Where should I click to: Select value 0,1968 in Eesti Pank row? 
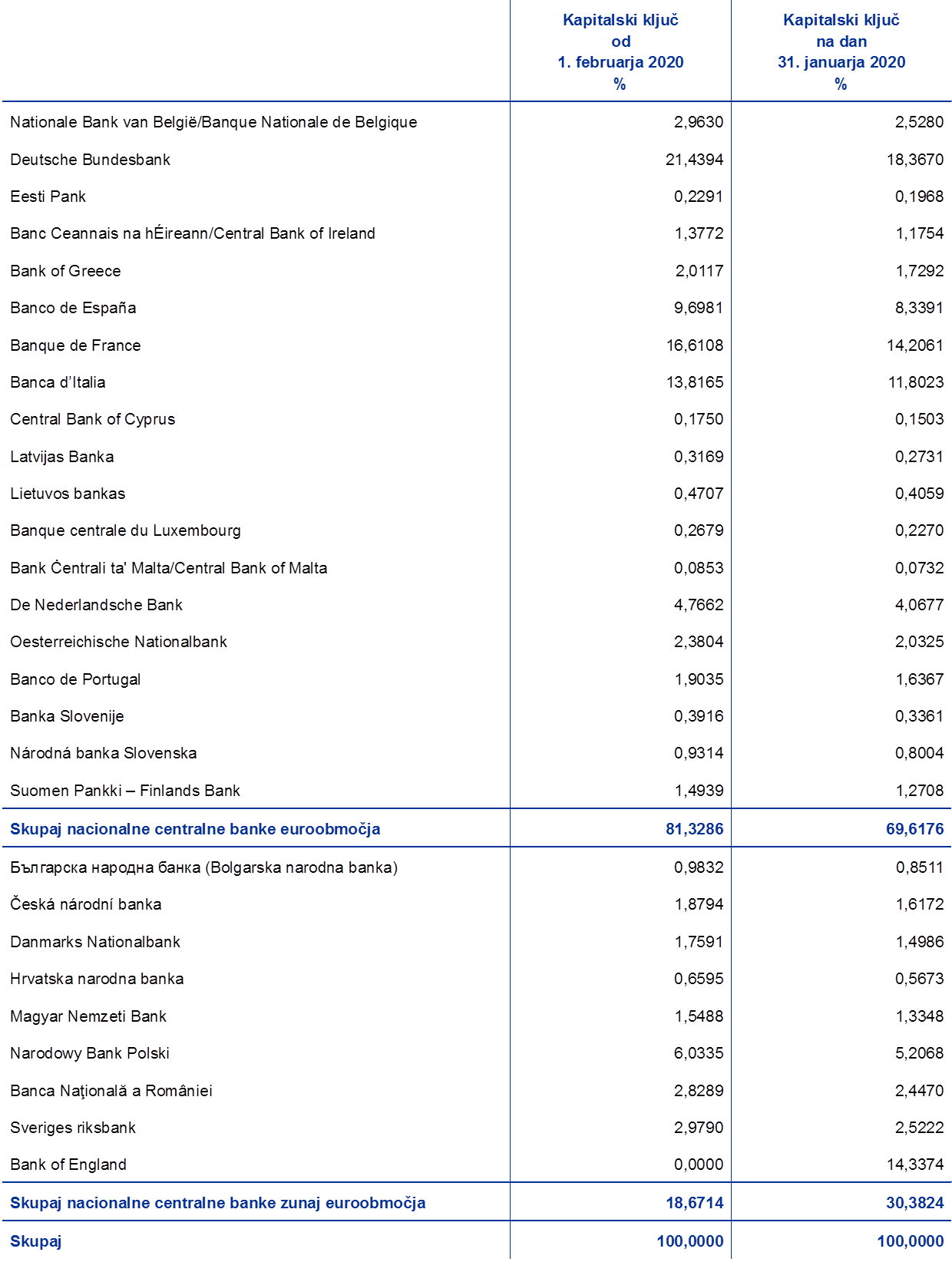919,197
